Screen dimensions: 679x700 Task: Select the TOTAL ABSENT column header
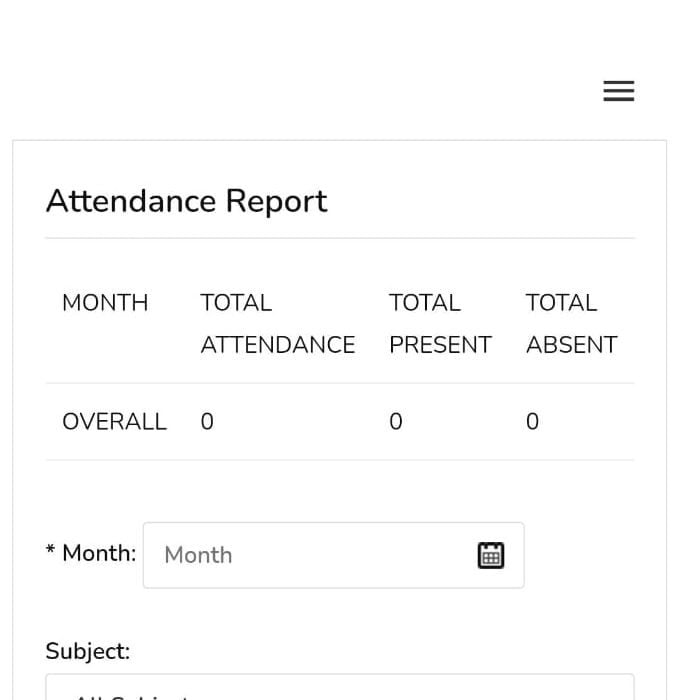point(571,323)
